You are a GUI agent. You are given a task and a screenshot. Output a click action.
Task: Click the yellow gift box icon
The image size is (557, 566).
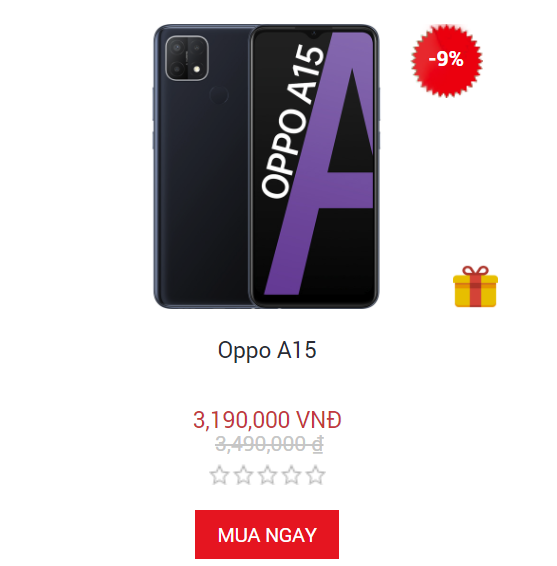point(475,286)
